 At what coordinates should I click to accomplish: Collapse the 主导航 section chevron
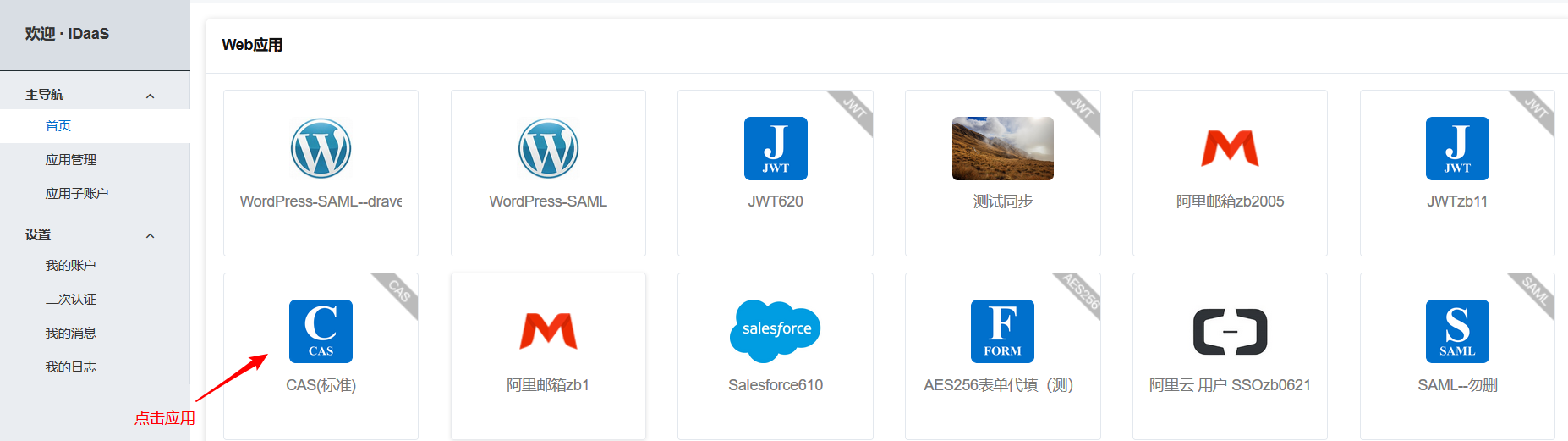tap(151, 96)
